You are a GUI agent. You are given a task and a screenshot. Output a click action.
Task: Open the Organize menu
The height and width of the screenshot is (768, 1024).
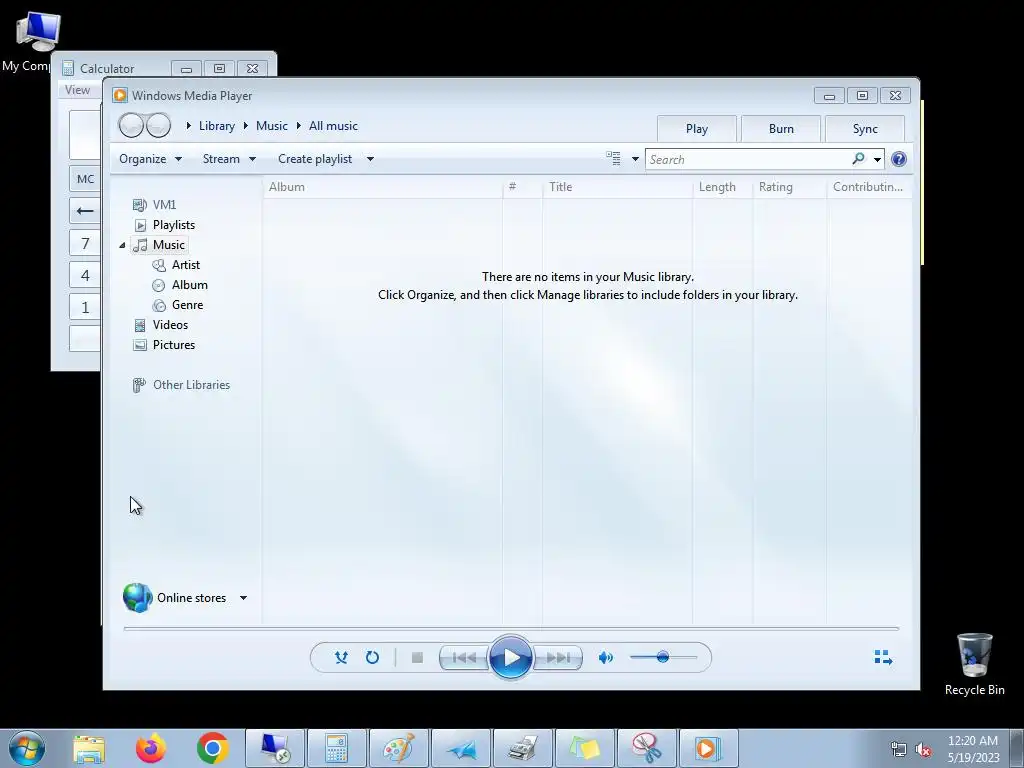click(x=150, y=159)
